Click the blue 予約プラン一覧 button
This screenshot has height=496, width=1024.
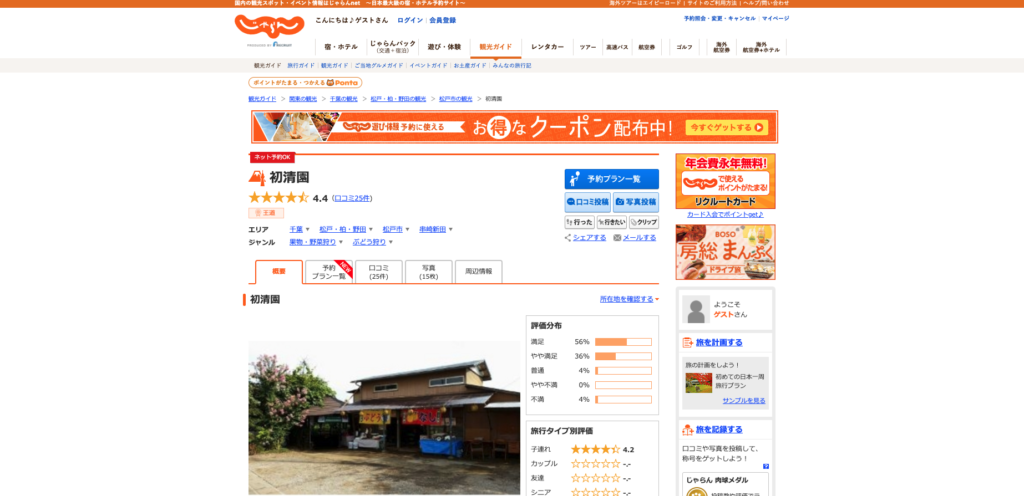click(x=612, y=179)
